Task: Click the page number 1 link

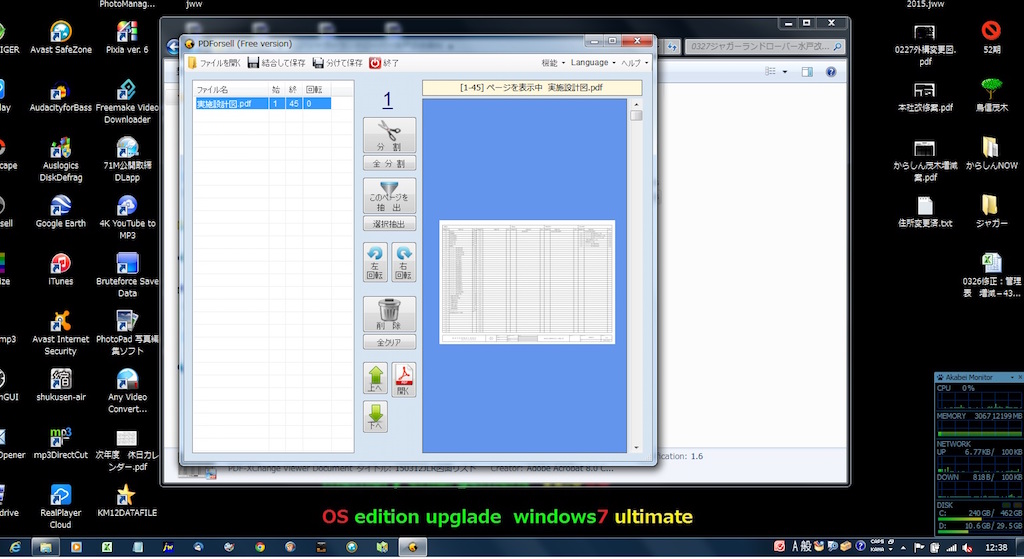Action: point(387,99)
